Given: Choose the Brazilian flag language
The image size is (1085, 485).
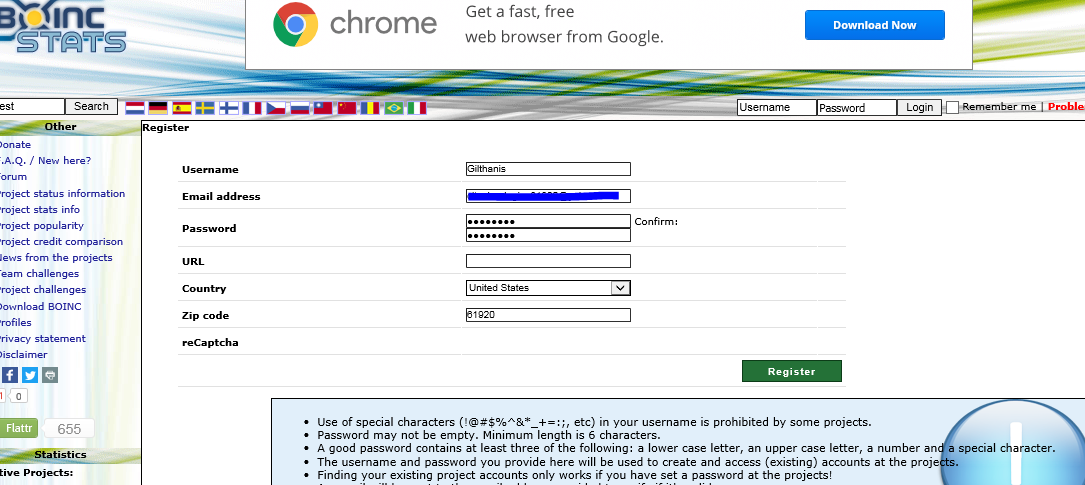Looking at the screenshot, I should click(x=394, y=107).
